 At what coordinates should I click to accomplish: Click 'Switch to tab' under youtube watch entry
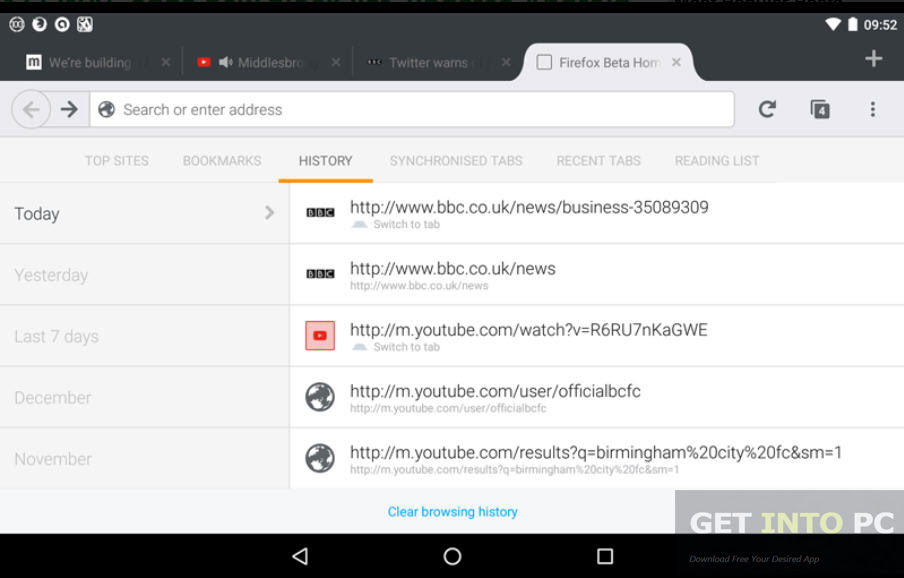pos(406,347)
